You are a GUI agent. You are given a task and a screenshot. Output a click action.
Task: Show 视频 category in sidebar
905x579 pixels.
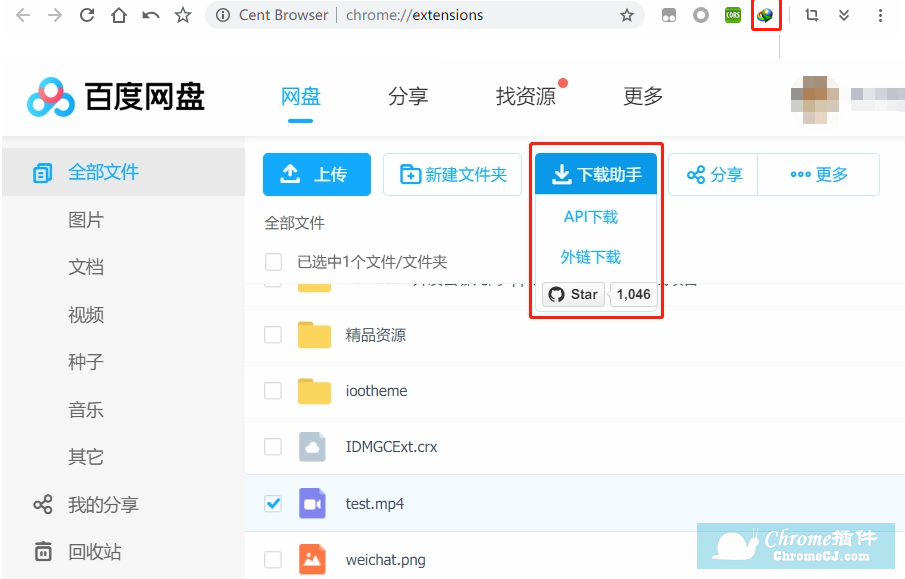(86, 315)
